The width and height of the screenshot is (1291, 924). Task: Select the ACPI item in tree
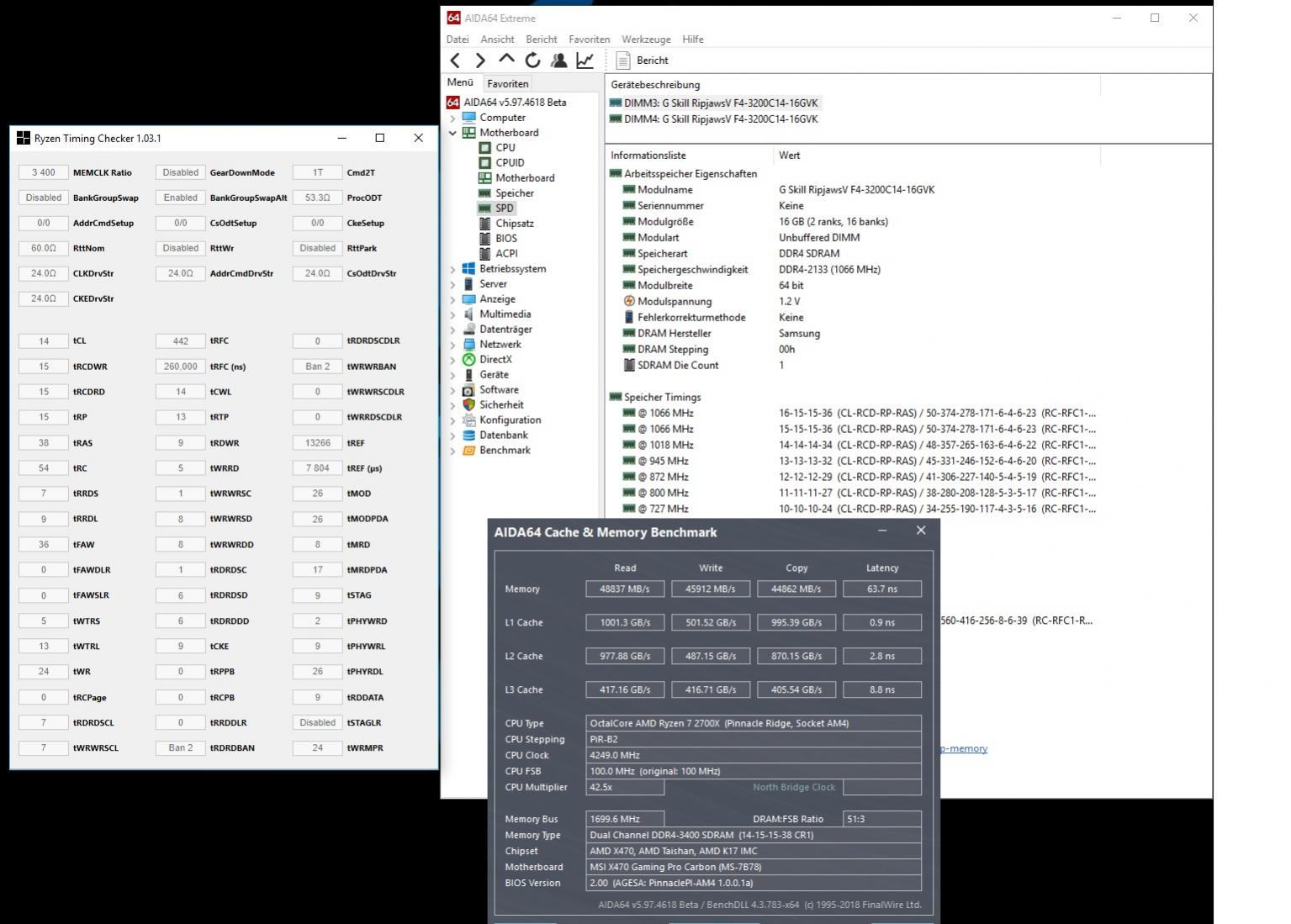506,254
